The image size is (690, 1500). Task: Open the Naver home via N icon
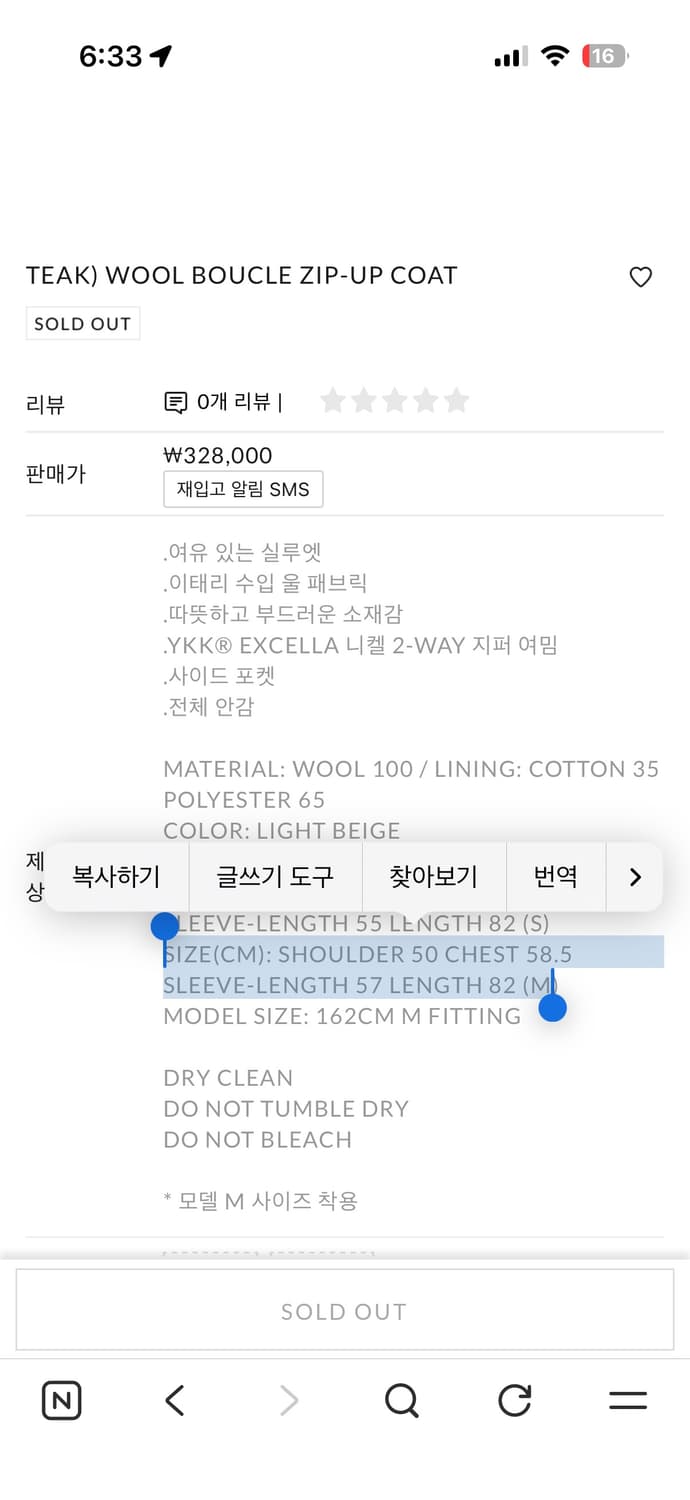click(x=62, y=1400)
